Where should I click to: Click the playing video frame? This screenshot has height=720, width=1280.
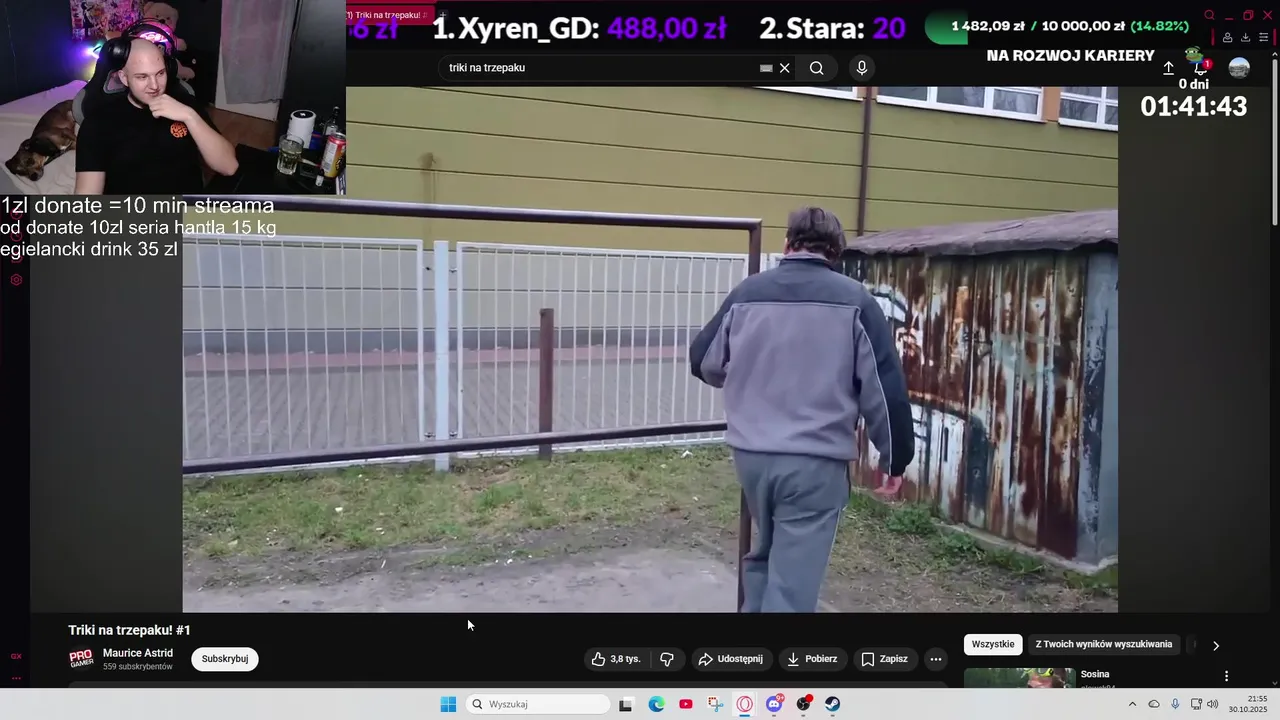650,349
